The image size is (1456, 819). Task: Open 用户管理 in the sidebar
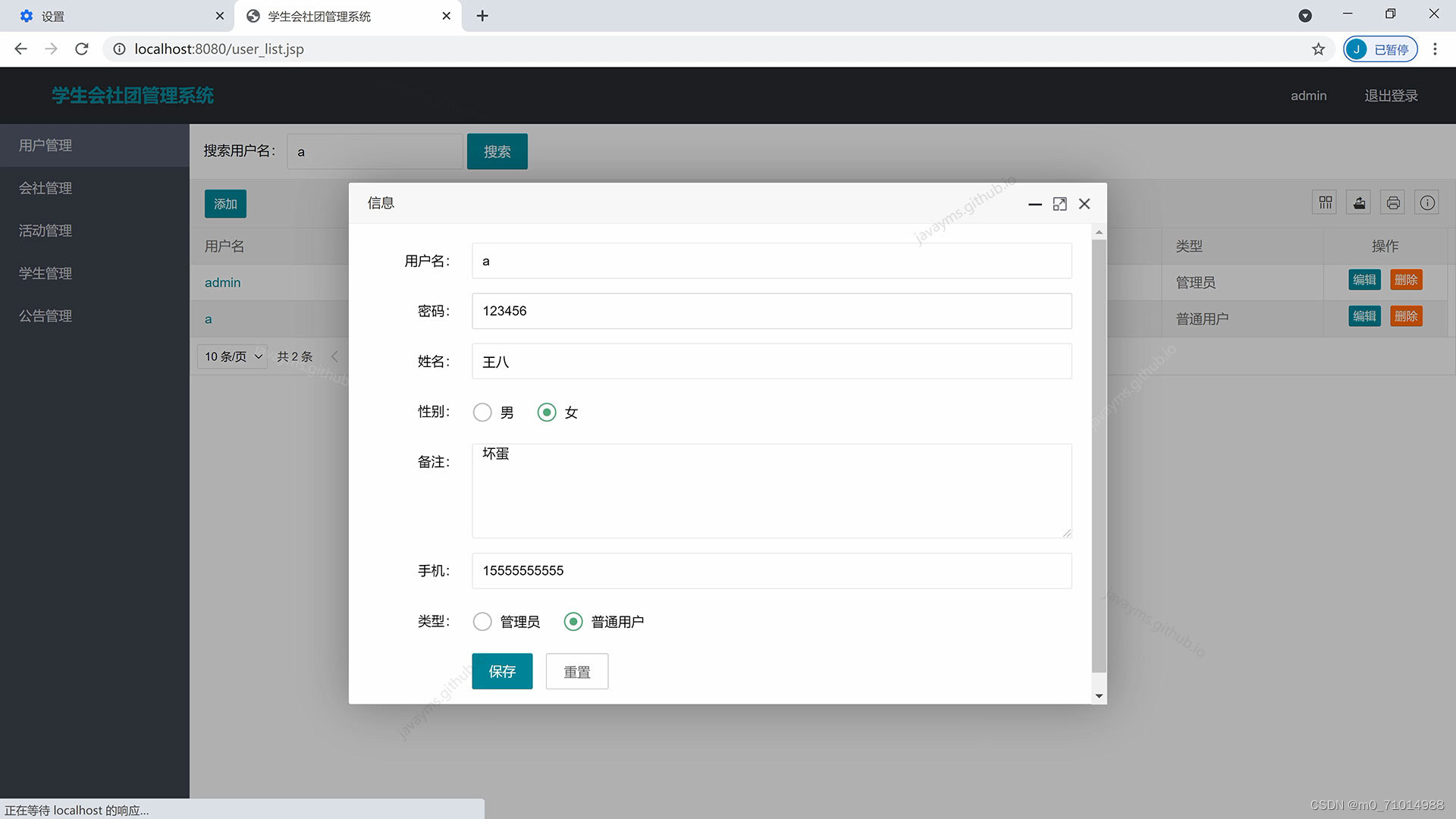click(x=95, y=146)
